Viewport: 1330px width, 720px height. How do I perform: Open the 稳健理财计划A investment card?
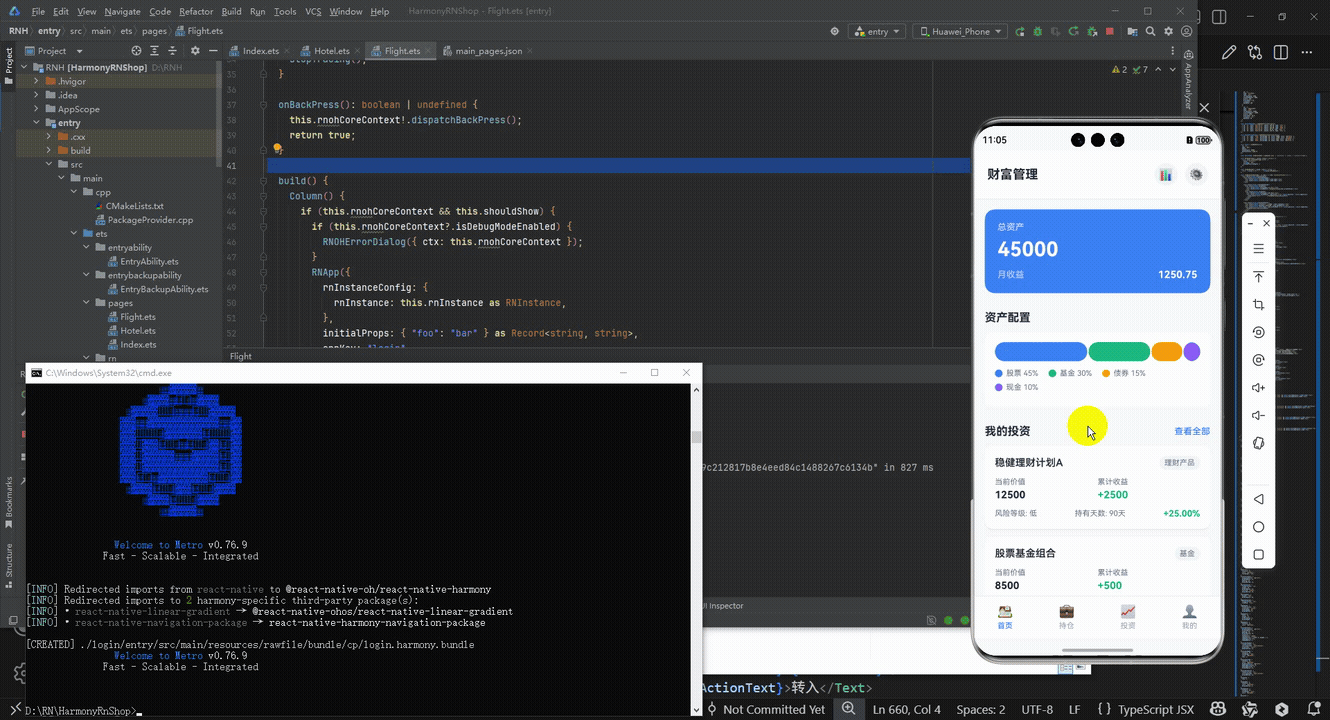point(1097,489)
